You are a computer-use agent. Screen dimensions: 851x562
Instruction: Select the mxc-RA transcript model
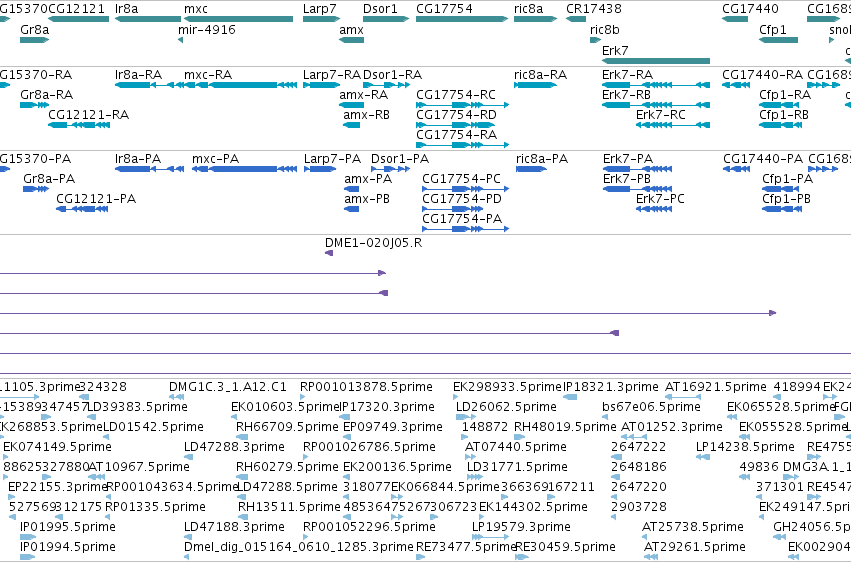(x=240, y=85)
